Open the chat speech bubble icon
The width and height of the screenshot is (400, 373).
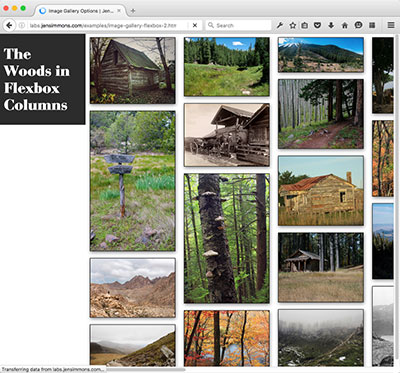[x=358, y=25]
